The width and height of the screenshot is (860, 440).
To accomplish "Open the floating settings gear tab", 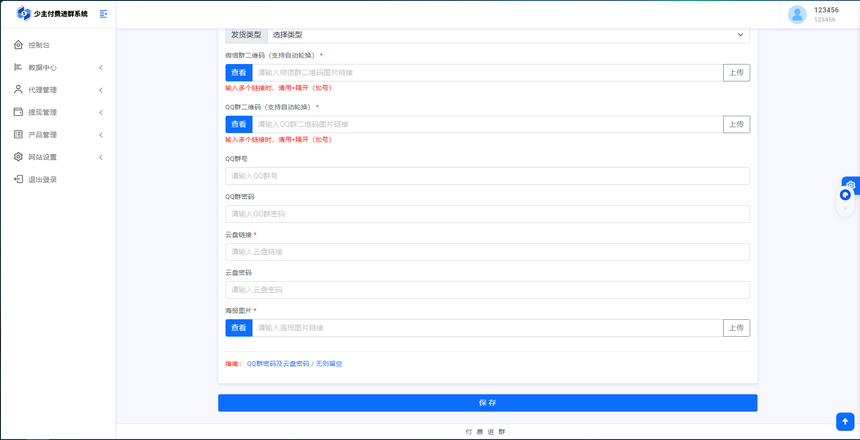I will [851, 184].
